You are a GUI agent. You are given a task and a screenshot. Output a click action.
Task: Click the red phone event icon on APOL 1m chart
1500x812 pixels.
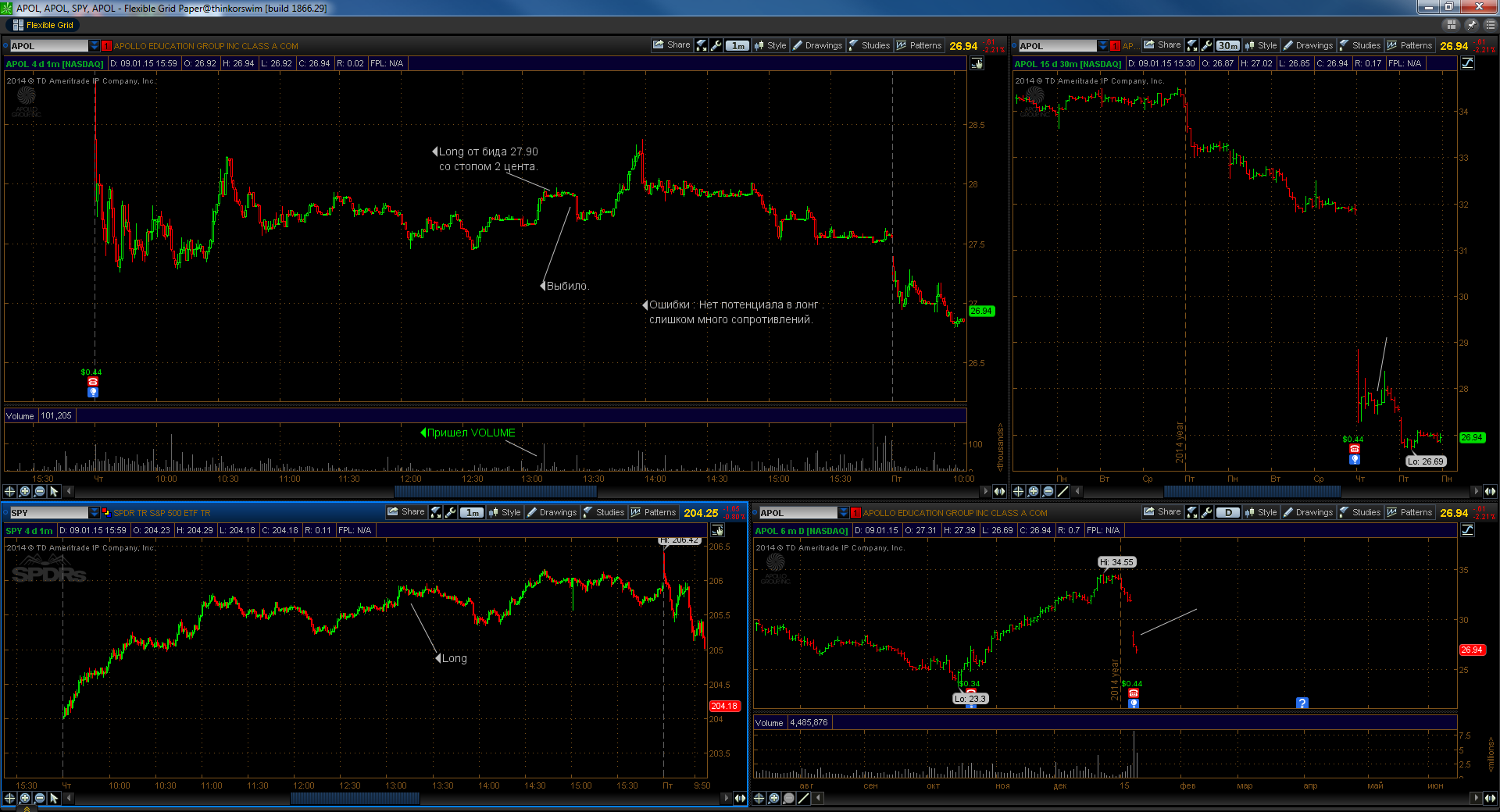tap(93, 382)
